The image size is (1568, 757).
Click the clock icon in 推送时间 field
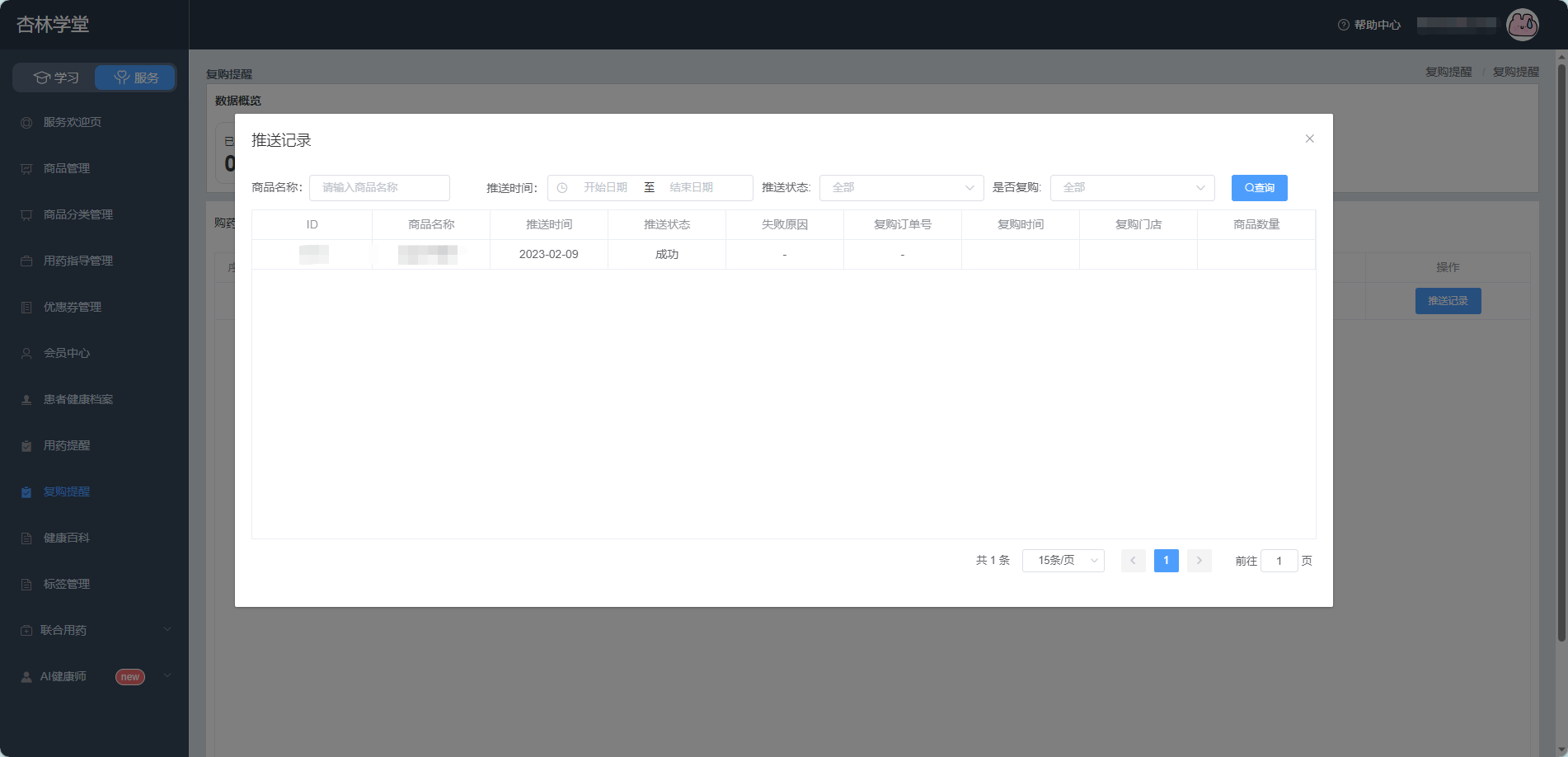(x=562, y=188)
